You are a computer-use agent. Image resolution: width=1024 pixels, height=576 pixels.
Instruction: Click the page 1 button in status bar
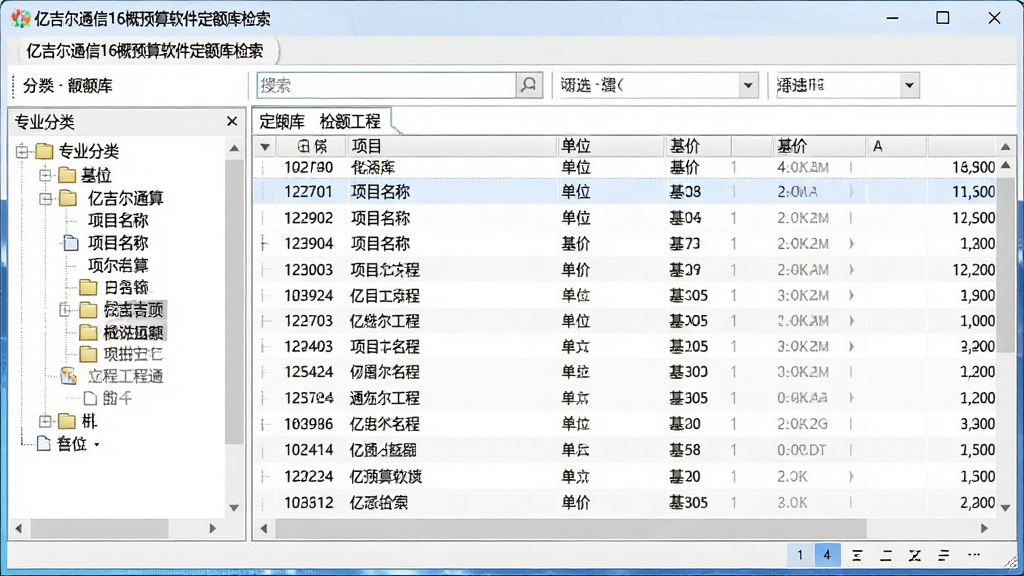(x=800, y=555)
